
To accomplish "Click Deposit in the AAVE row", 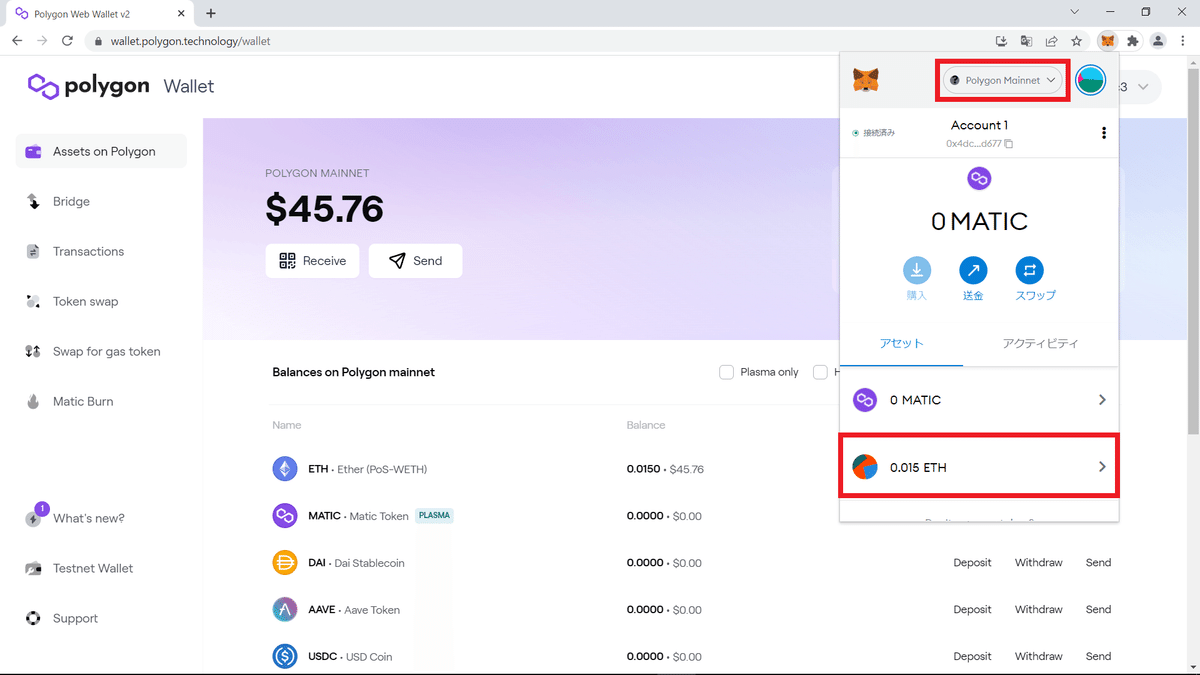I will tap(972, 609).
